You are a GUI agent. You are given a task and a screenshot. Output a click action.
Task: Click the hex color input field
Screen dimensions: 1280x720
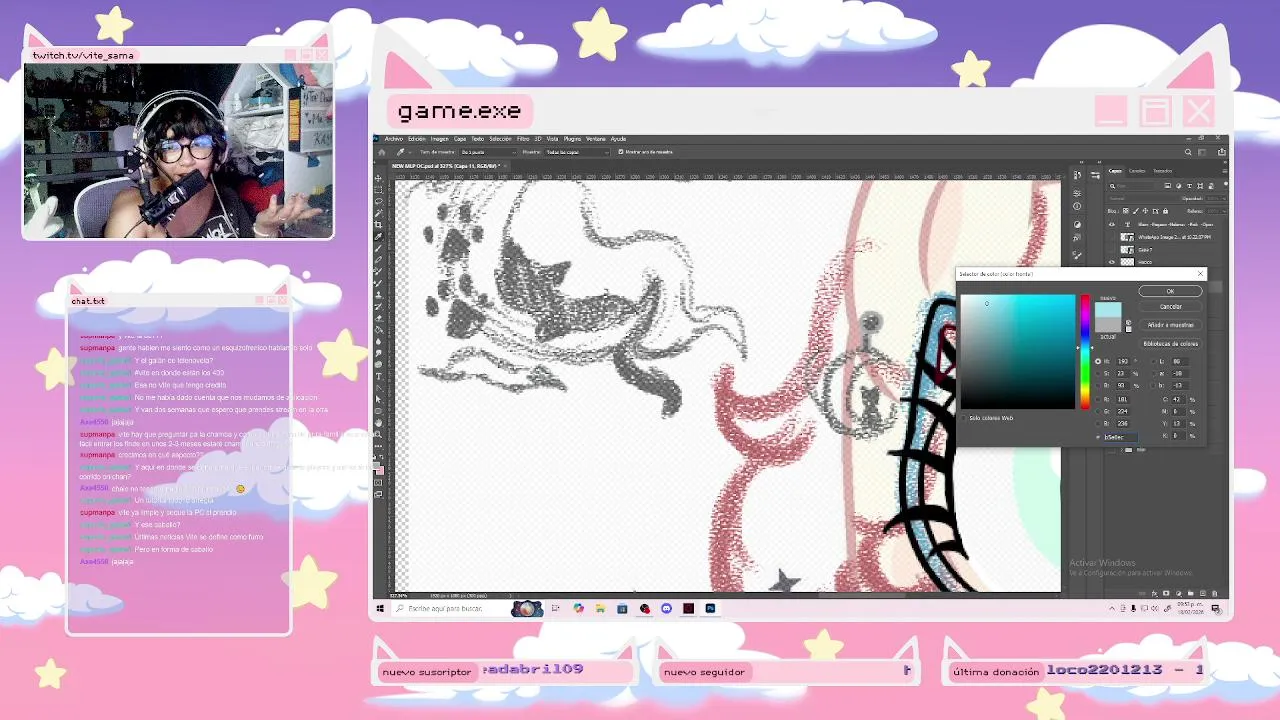1121,437
